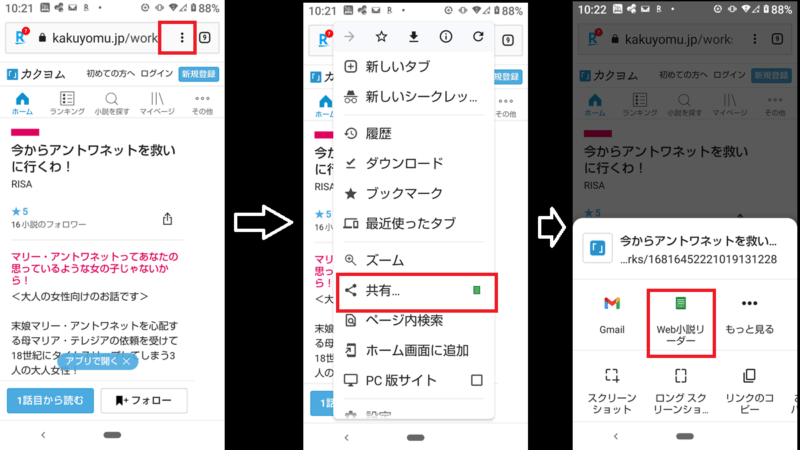This screenshot has width=800, height=450.
Task: Open the マイページ tab in left screenshot
Action: tap(157, 104)
